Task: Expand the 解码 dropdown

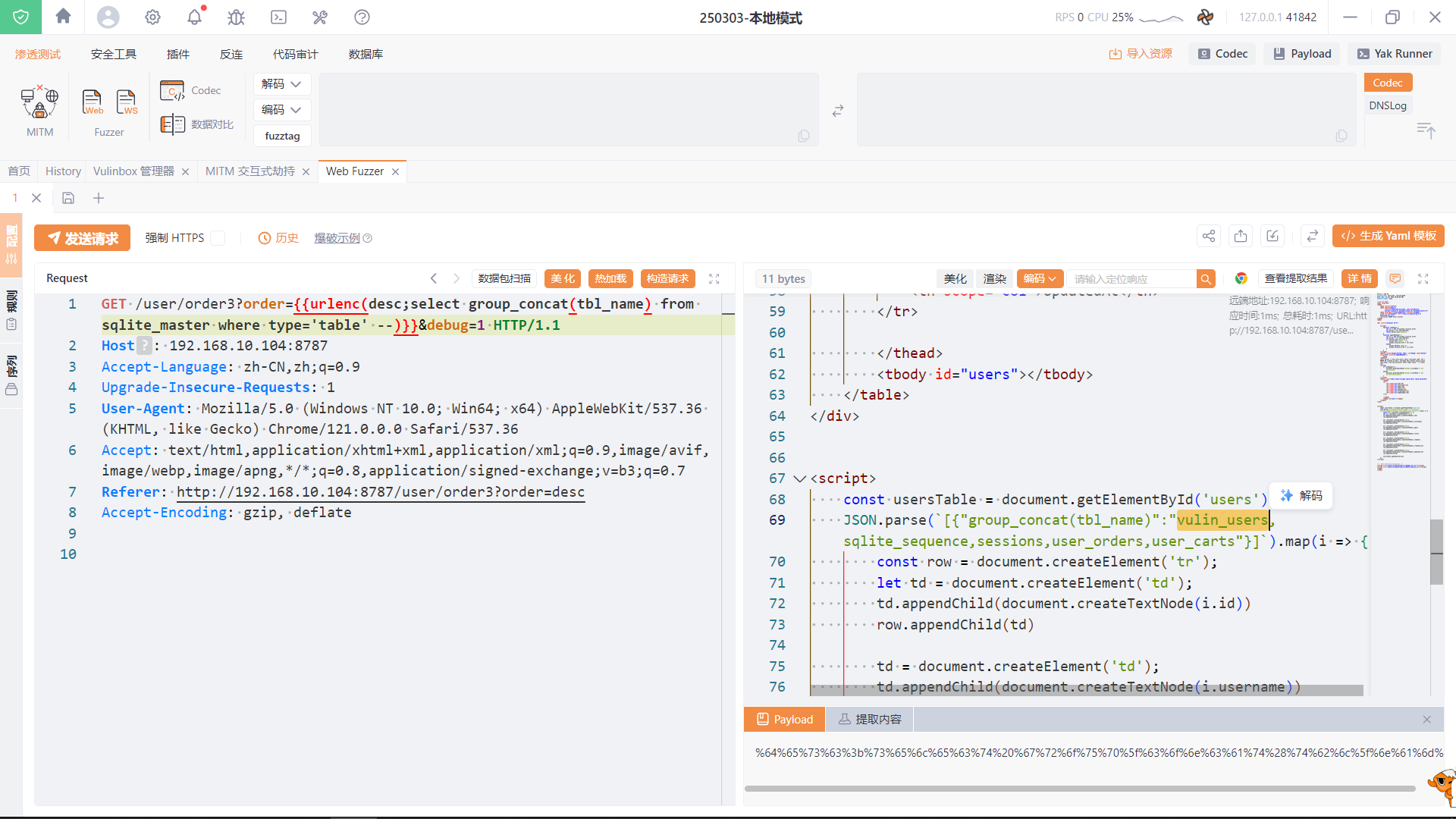Action: click(x=281, y=84)
